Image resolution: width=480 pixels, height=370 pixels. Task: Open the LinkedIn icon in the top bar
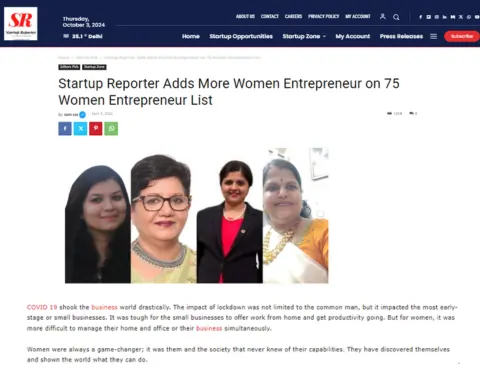(445, 17)
